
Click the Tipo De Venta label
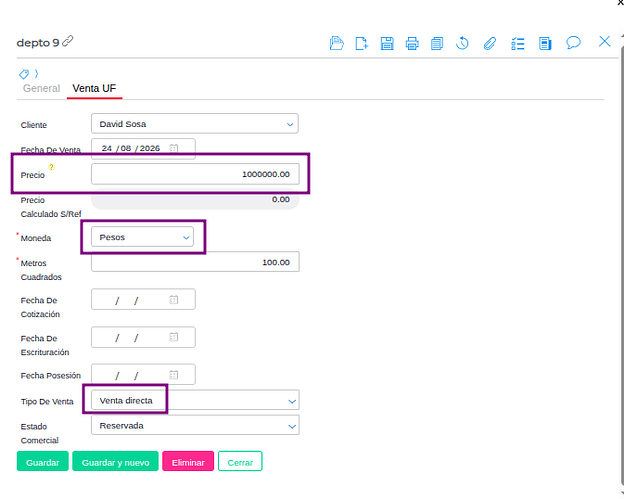pyautogui.click(x=47, y=402)
